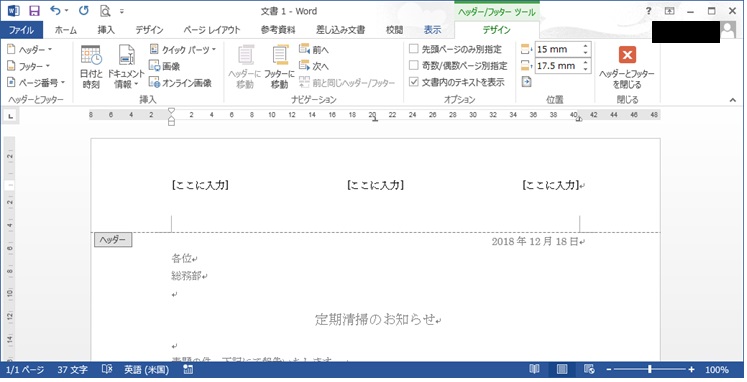Viewport: 747px width, 382px height.
Task: Click the macro recording icon in status bar
Action: click(188, 370)
